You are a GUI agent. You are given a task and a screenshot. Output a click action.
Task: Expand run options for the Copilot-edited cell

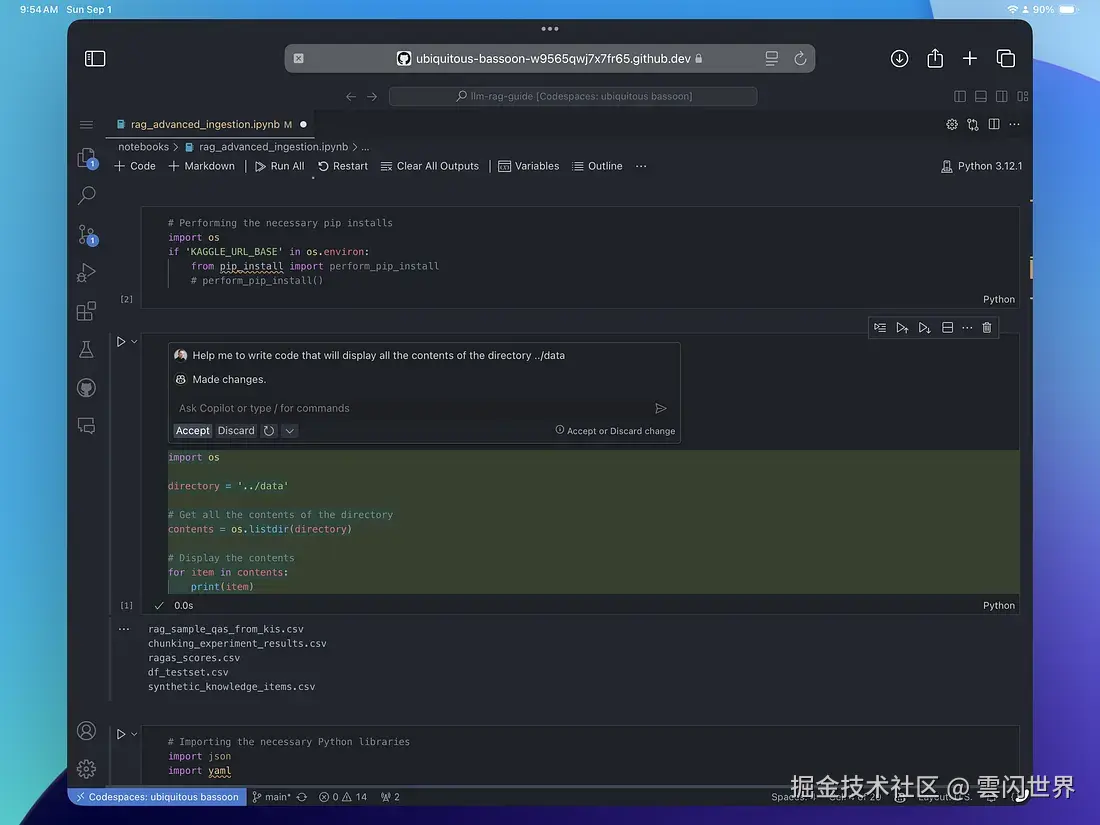coord(134,342)
